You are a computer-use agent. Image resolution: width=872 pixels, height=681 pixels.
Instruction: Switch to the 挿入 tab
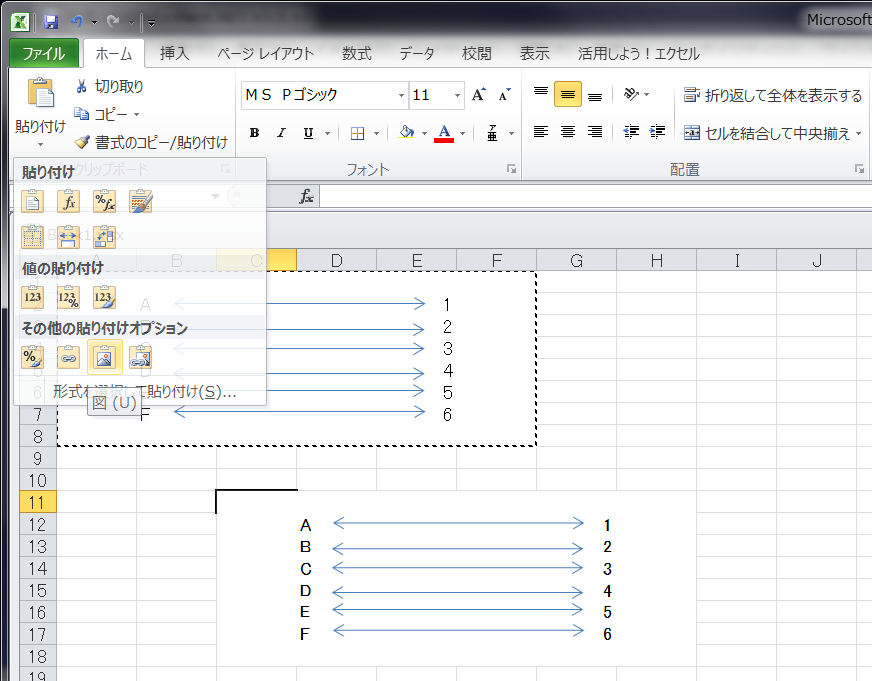point(175,54)
